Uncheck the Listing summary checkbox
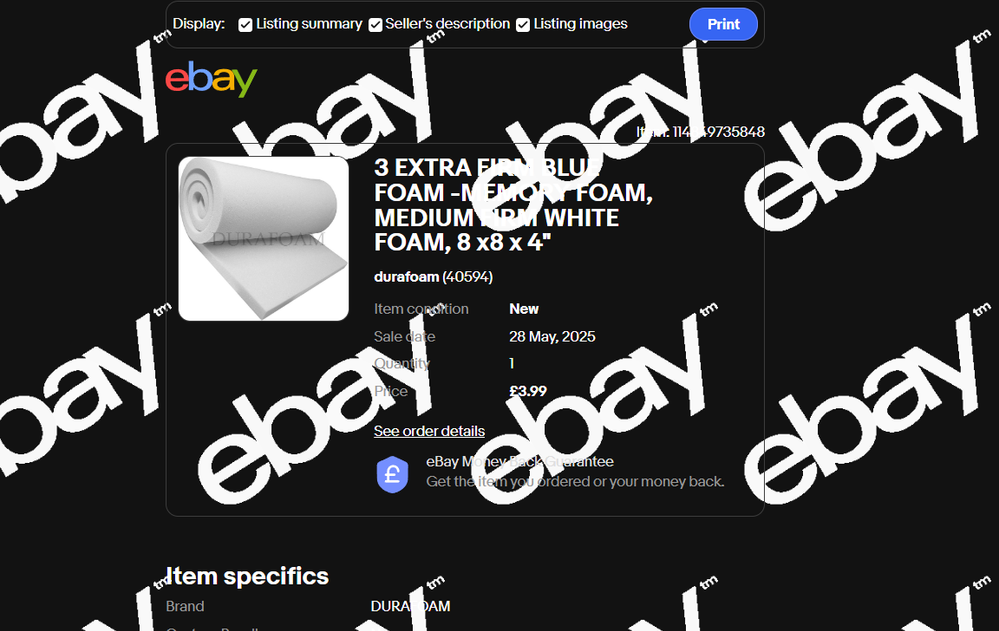The image size is (999, 631). pos(245,25)
